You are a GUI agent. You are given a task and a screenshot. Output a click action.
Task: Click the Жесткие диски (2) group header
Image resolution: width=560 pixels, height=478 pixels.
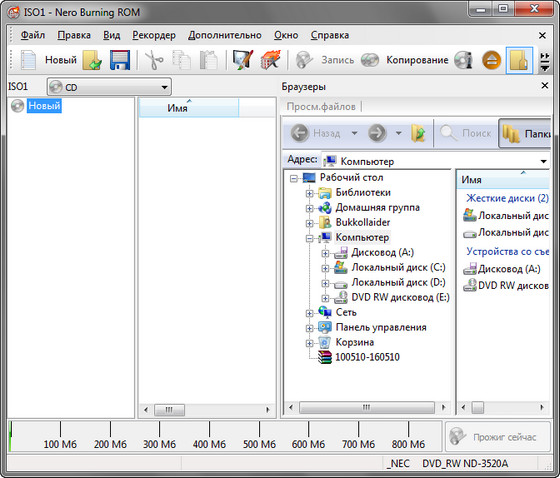click(507, 198)
